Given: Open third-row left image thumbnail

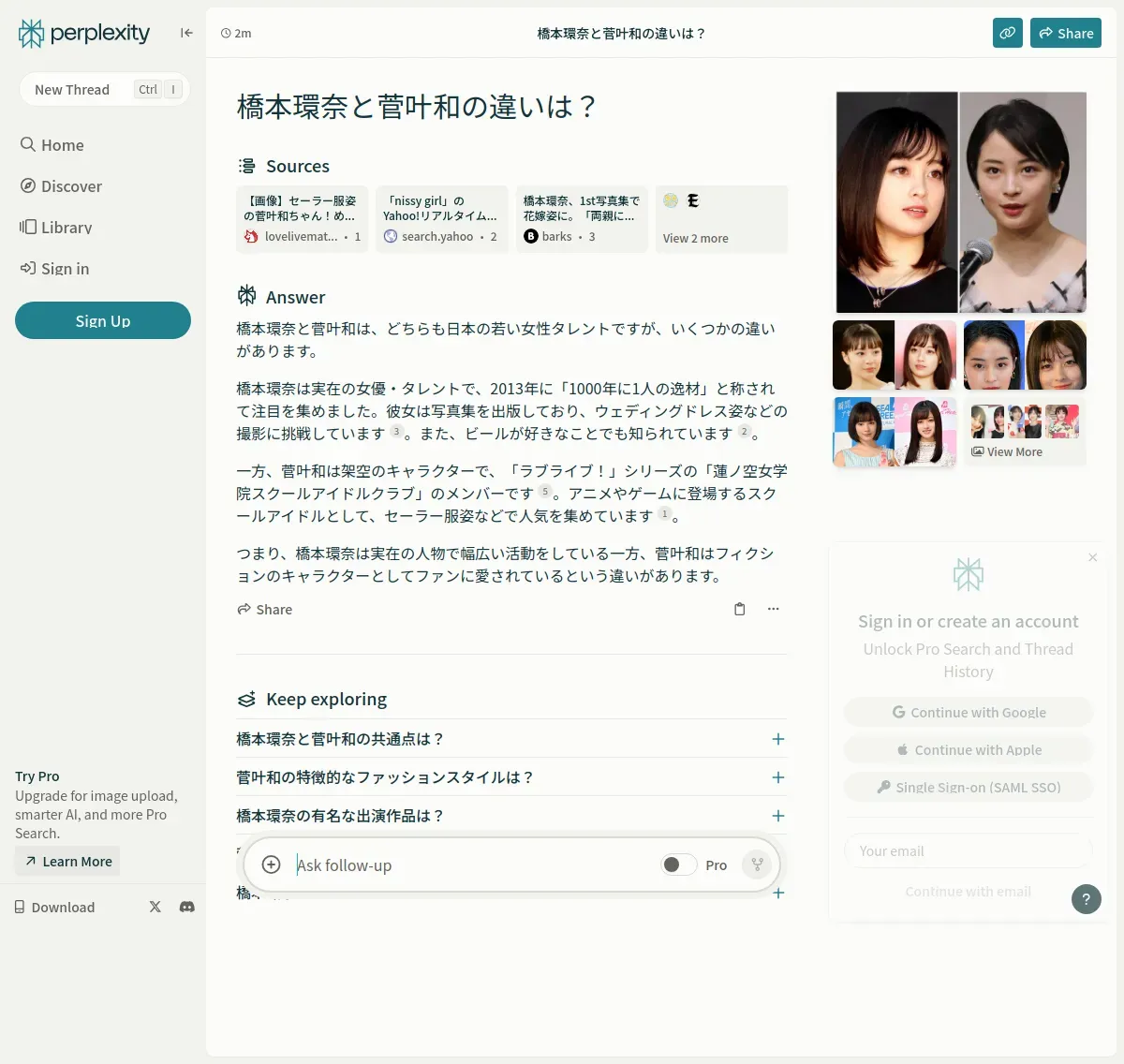Looking at the screenshot, I should 895,432.
